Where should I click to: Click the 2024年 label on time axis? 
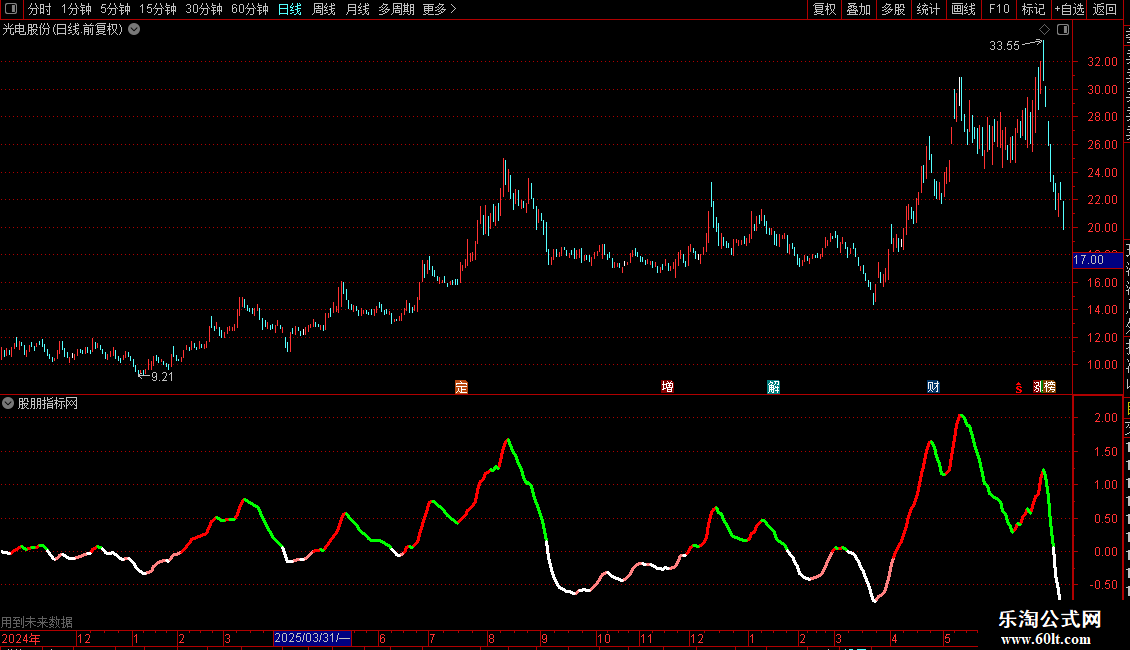tap(21, 638)
